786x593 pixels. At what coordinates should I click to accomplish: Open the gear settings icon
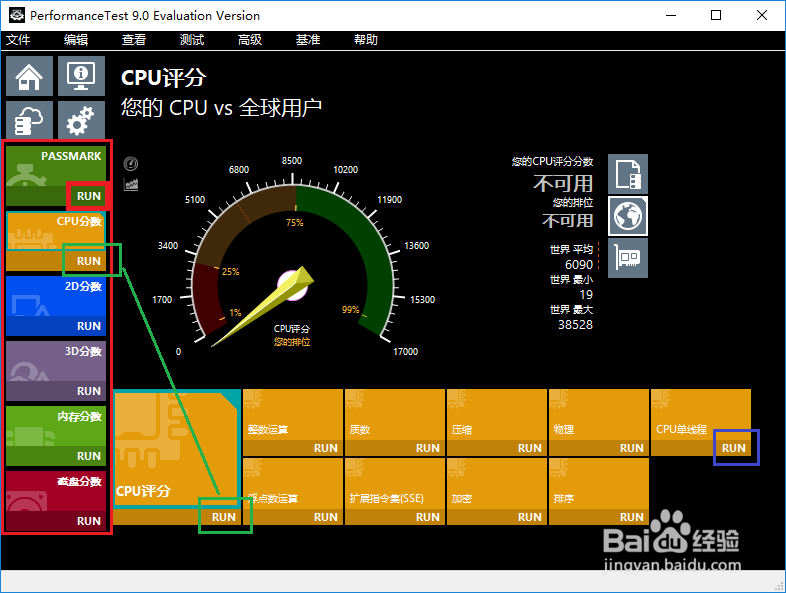pos(81,119)
